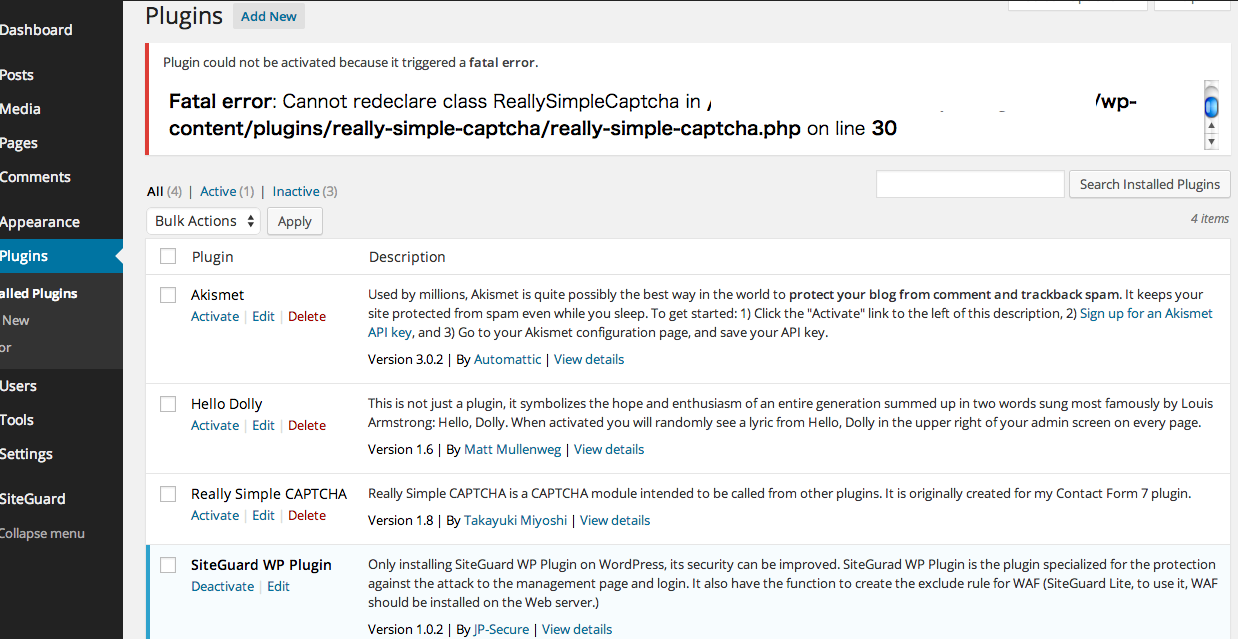
Task: Edit the SiteGuard WP Plugin
Action: coord(278,586)
